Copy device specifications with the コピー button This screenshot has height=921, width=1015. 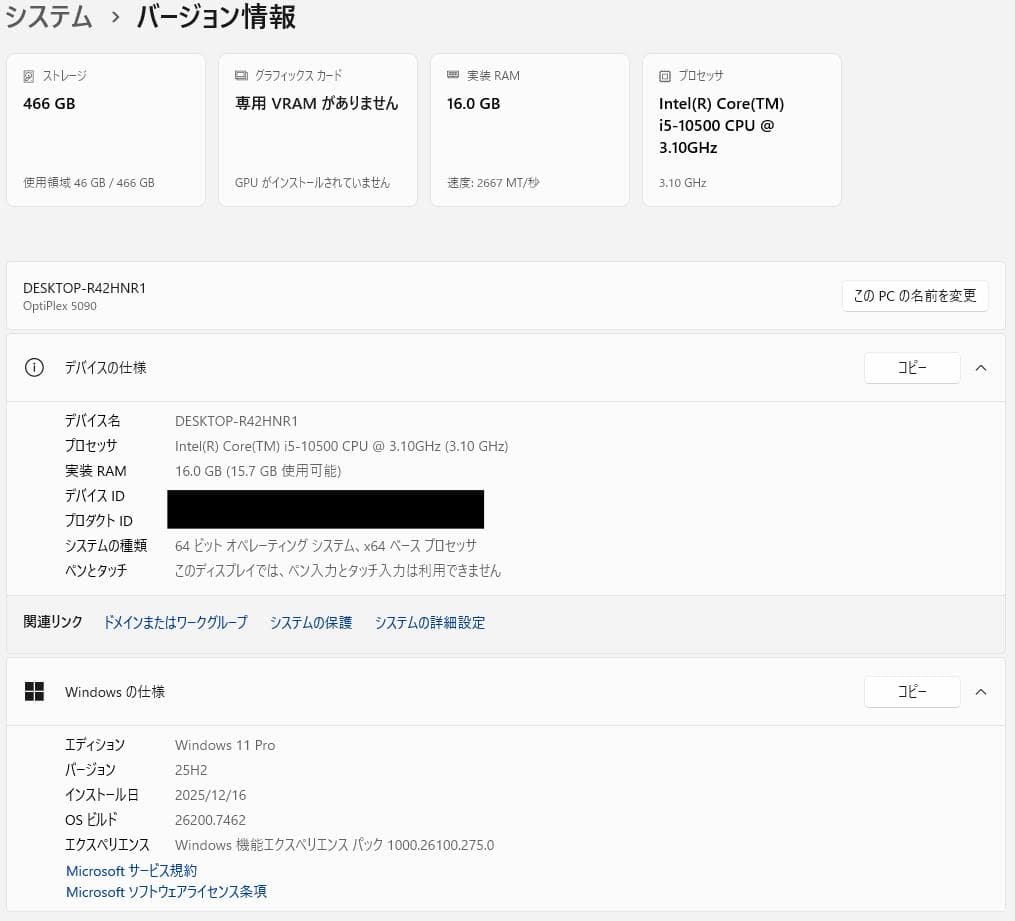click(911, 367)
